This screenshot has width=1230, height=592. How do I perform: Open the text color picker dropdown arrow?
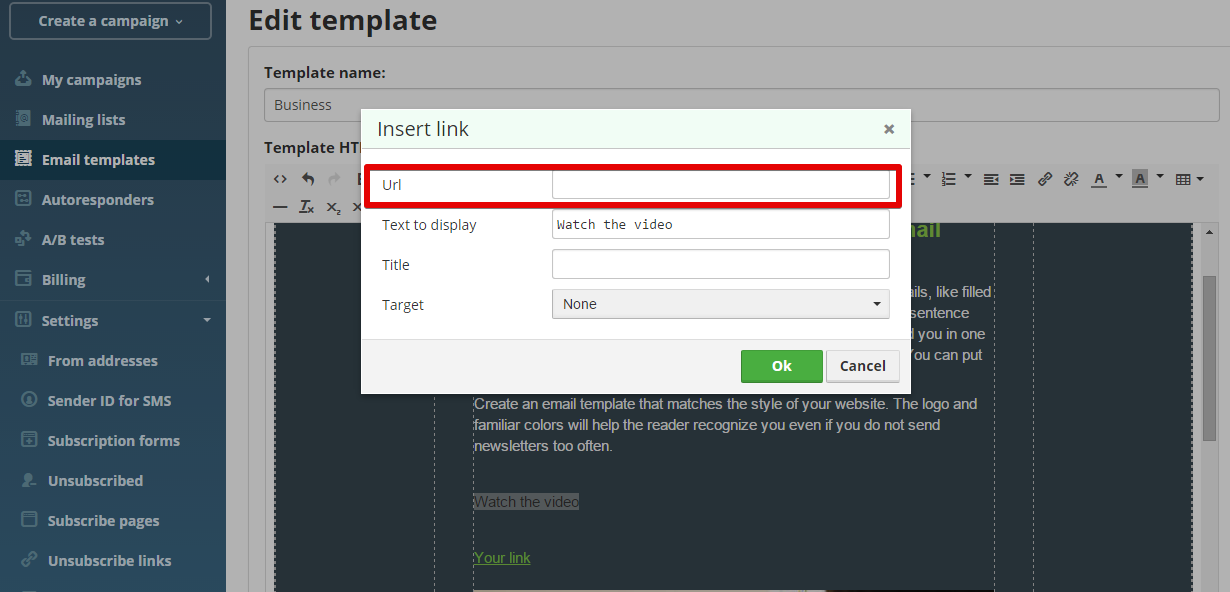point(1118,177)
